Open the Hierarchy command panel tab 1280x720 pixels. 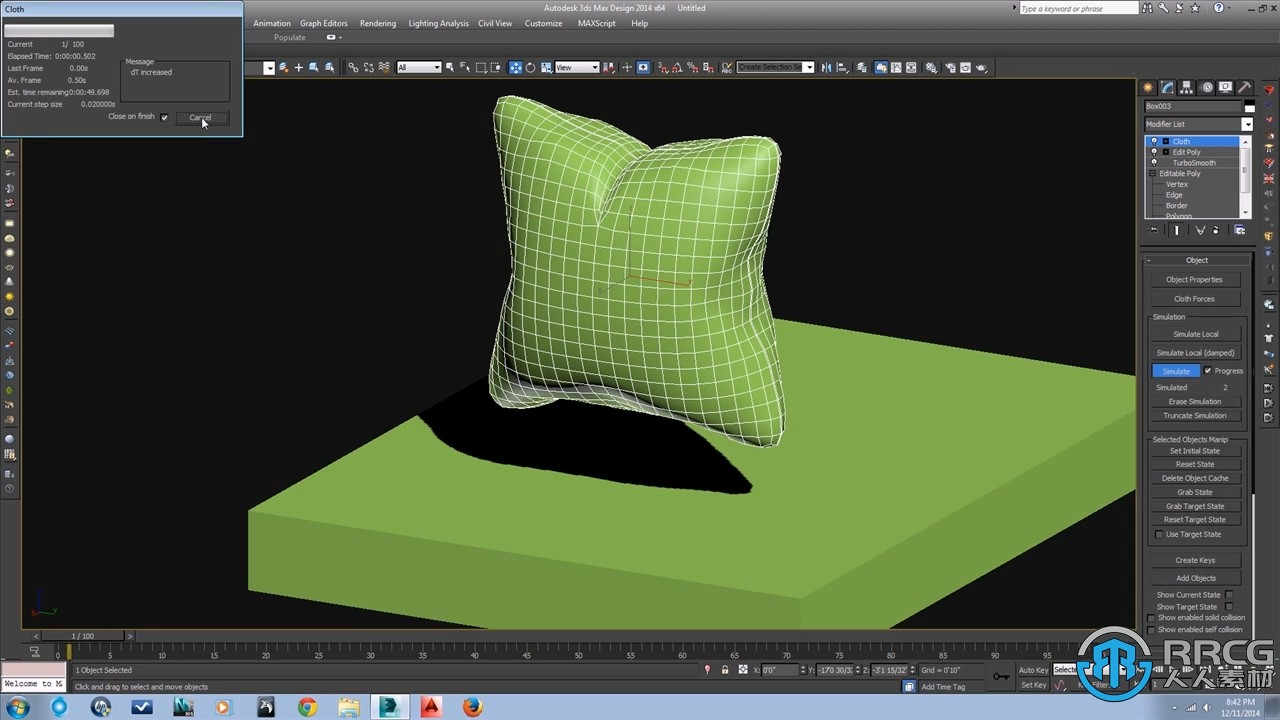(1187, 87)
